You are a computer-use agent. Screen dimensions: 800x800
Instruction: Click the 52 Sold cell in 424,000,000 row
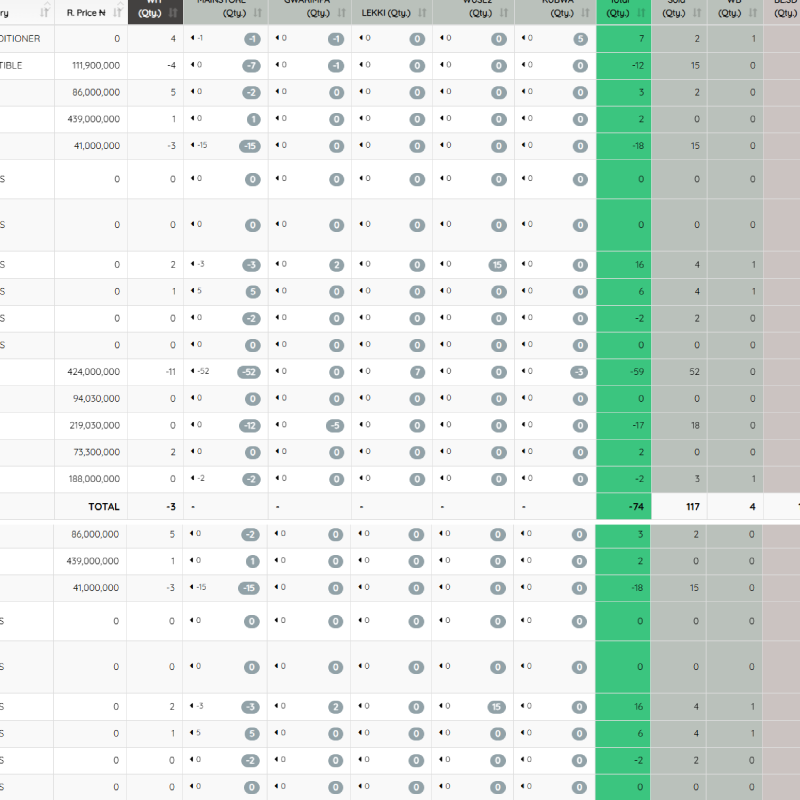point(679,371)
